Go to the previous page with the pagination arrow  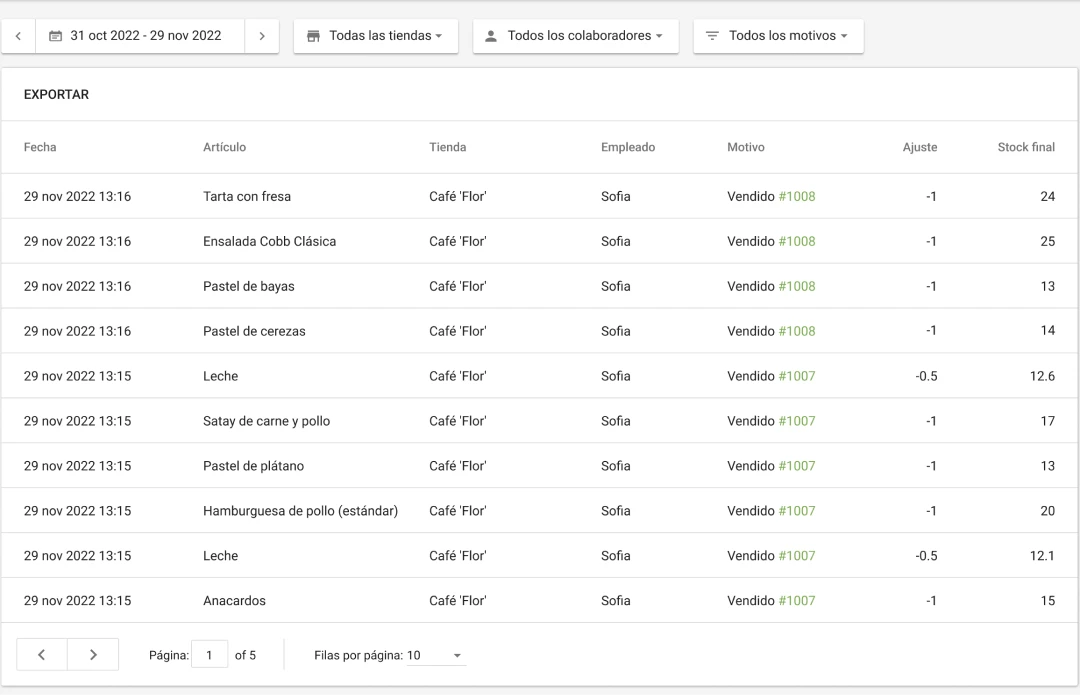tap(41, 654)
